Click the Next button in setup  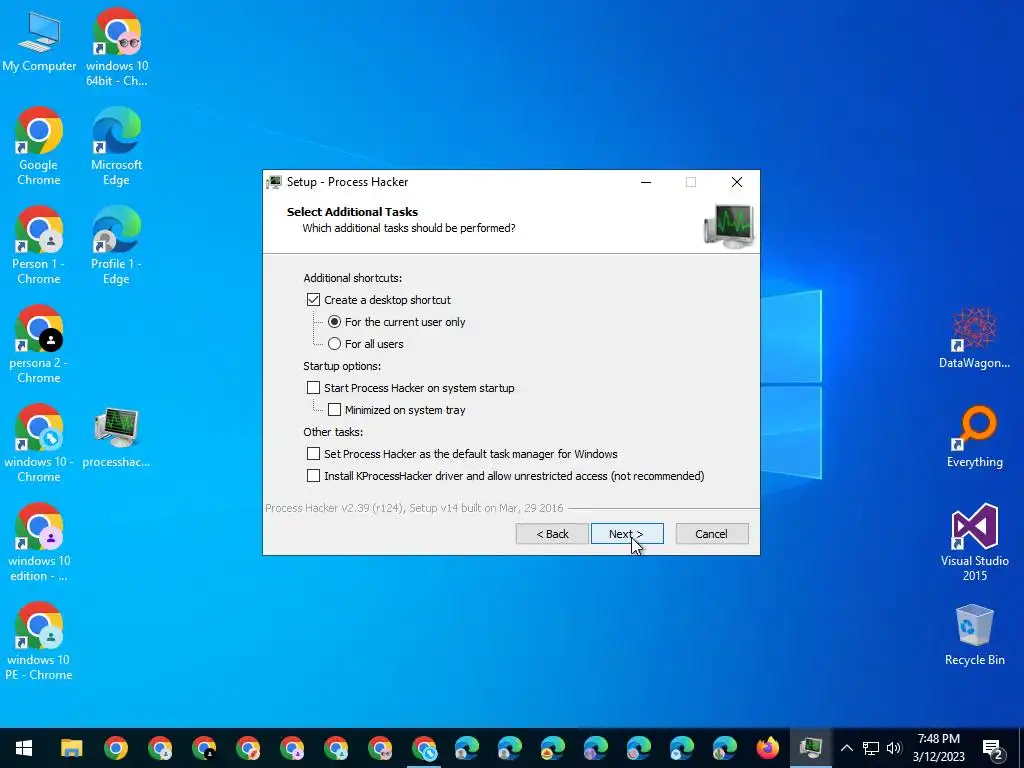[627, 534]
